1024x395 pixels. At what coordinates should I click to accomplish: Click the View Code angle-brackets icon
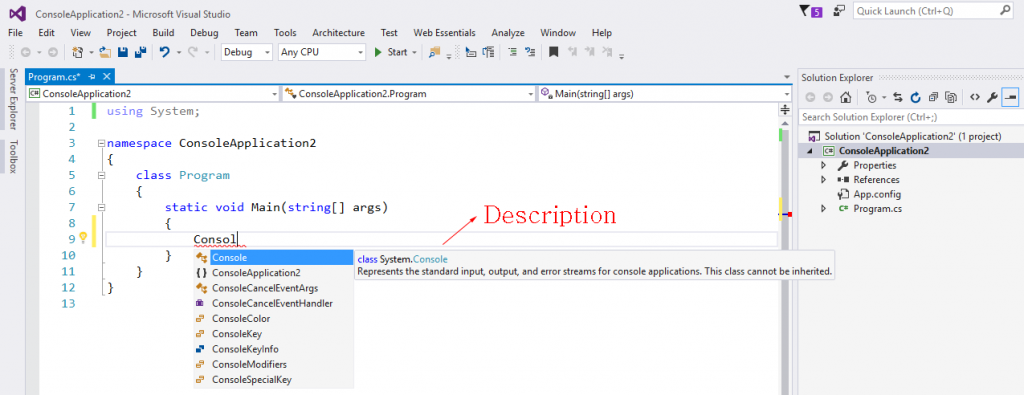tap(974, 97)
